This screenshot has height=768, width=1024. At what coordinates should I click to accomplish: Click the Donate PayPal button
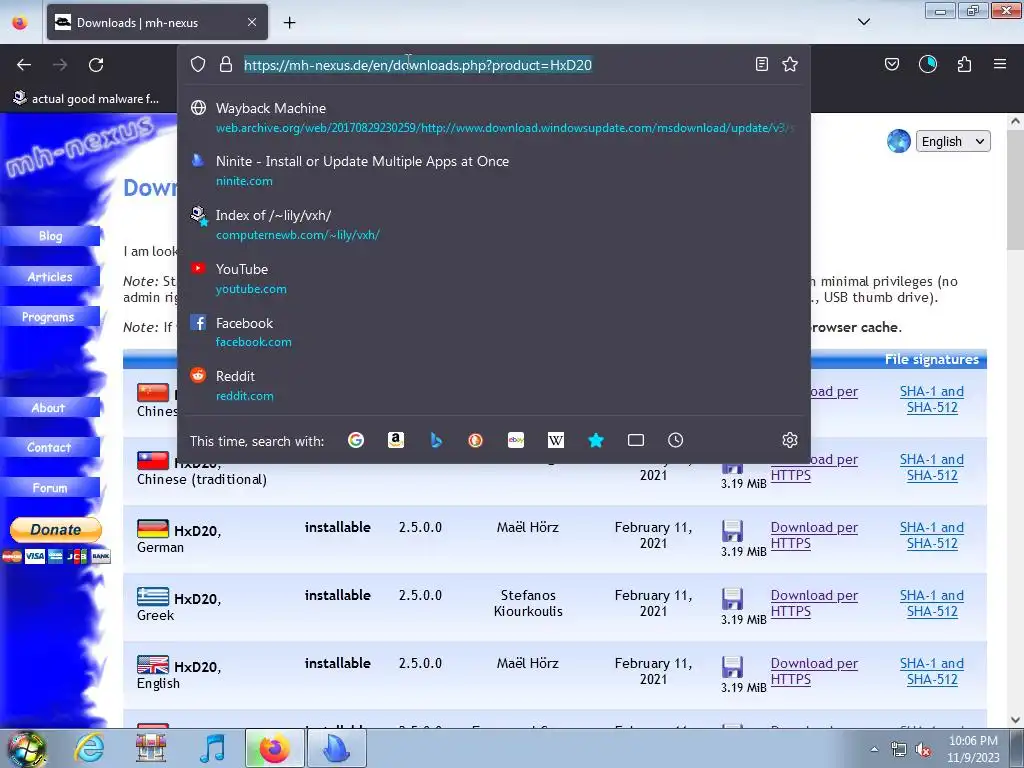click(56, 530)
